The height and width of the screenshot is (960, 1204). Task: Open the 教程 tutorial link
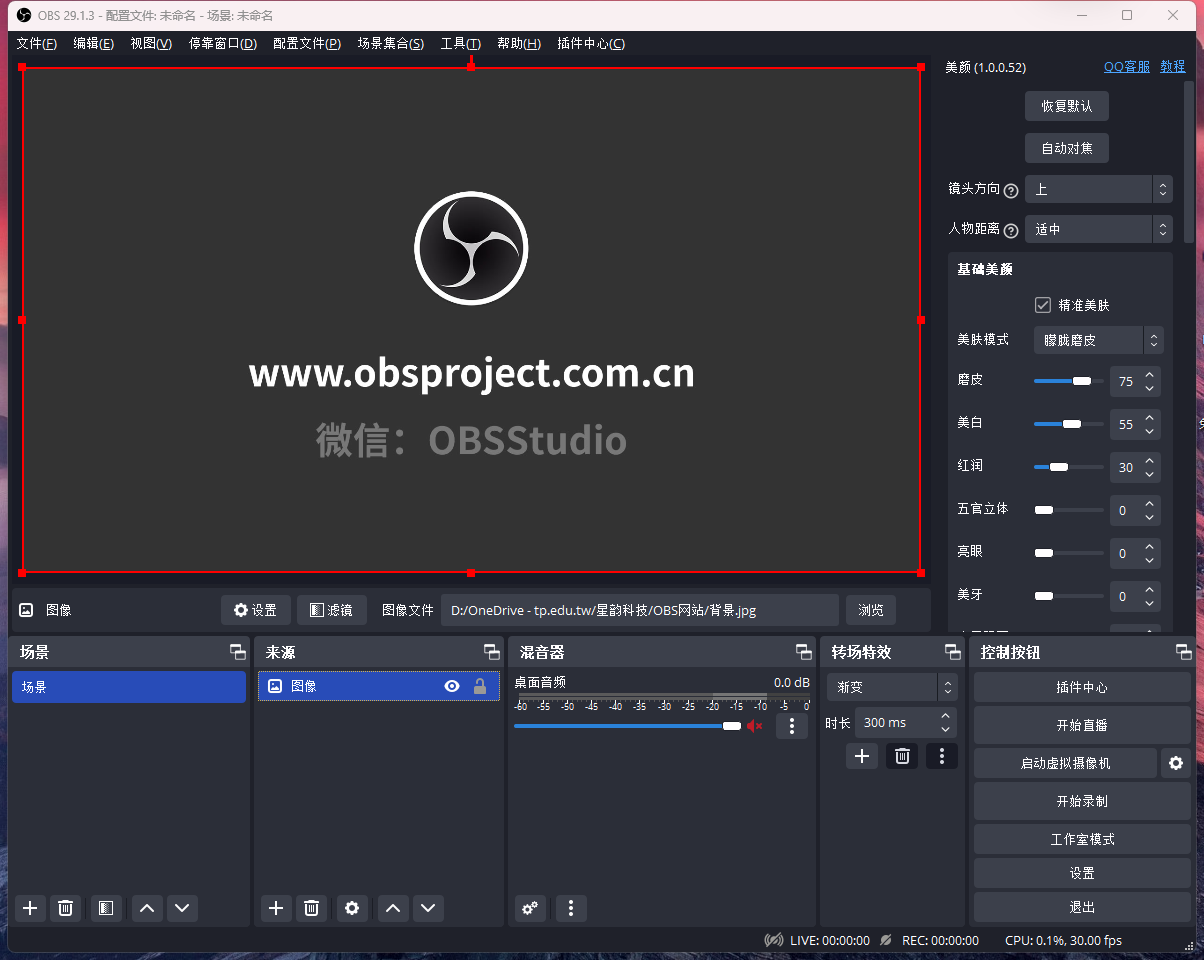[1173, 67]
